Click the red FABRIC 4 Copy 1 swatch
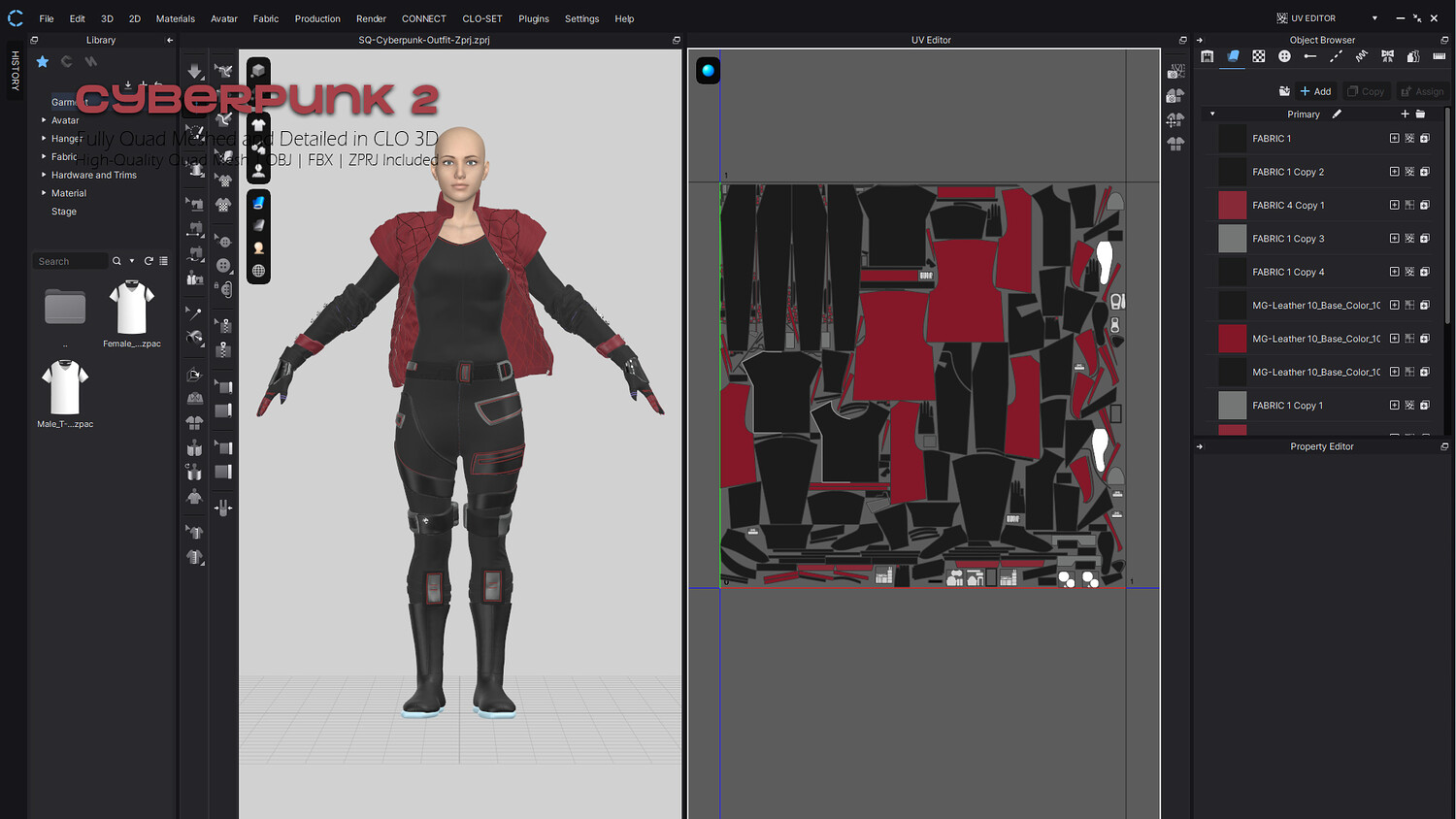Screen dimensions: 1456x819 (x=1232, y=205)
